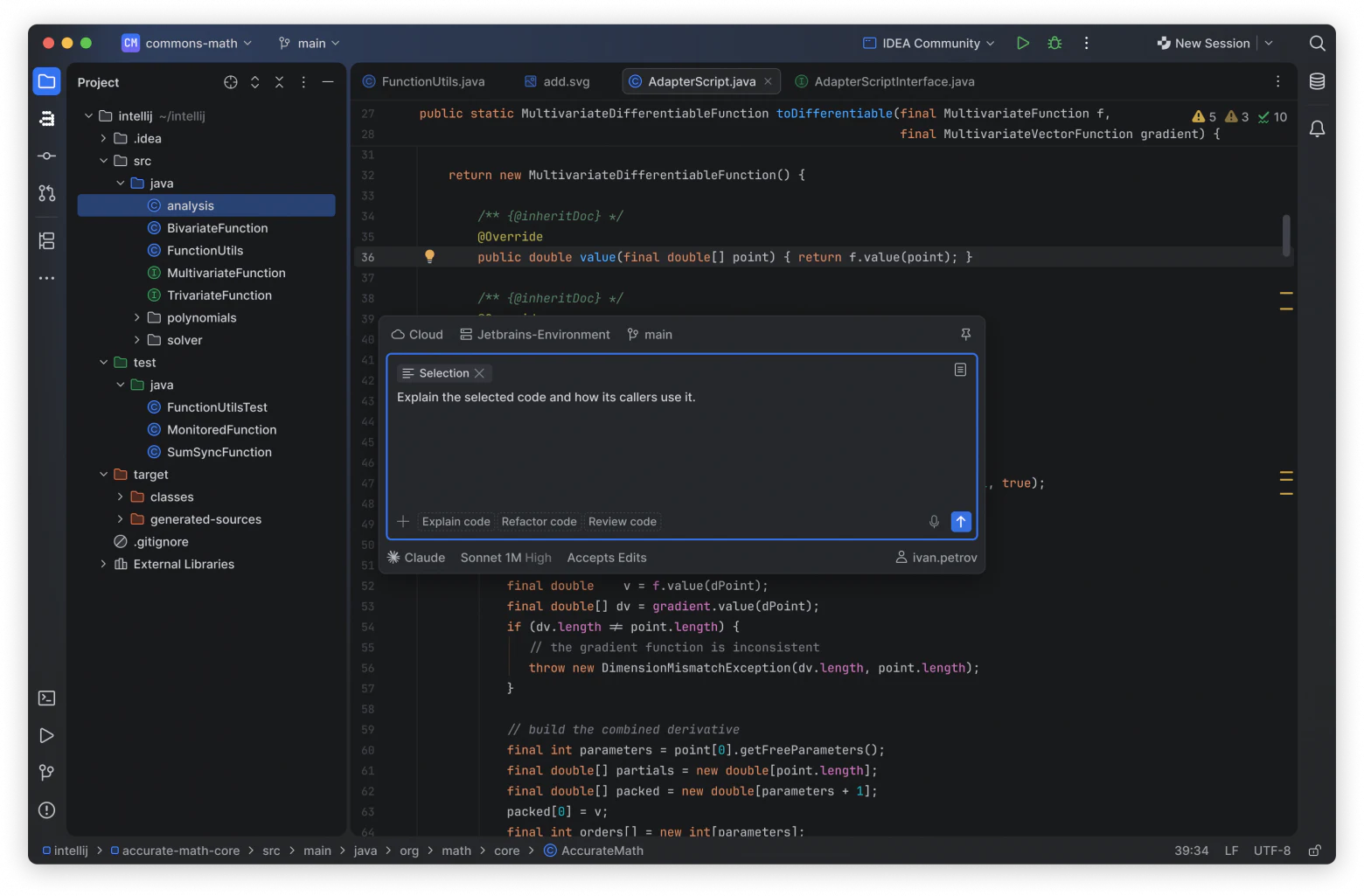Click the editor vertical scrollbar

click(x=1285, y=236)
